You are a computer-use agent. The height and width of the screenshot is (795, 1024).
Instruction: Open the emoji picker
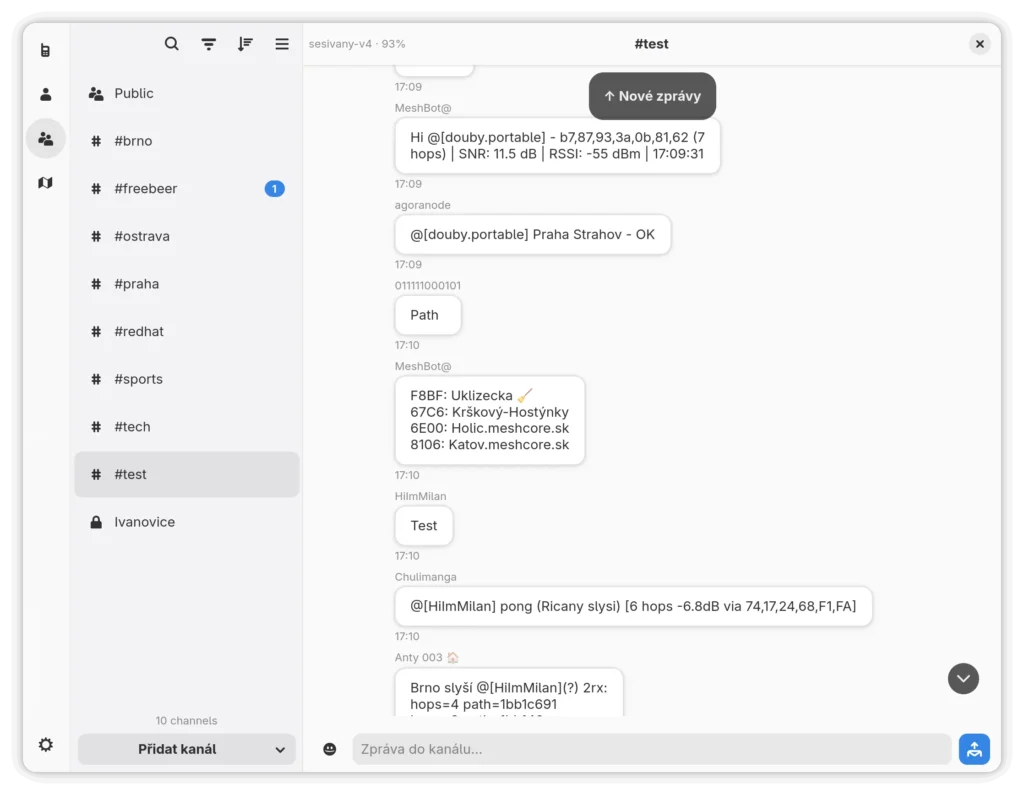330,749
